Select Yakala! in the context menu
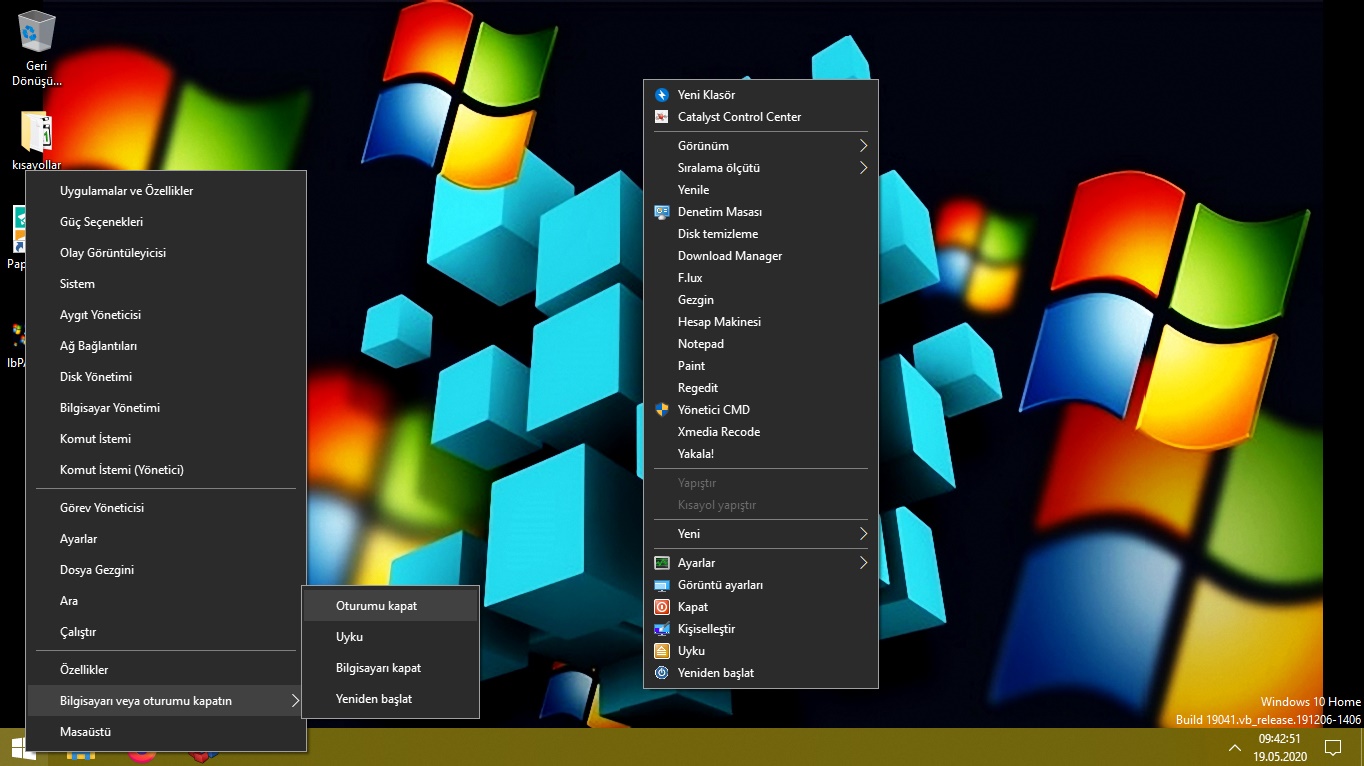Image resolution: width=1364 pixels, height=766 pixels. [761, 454]
